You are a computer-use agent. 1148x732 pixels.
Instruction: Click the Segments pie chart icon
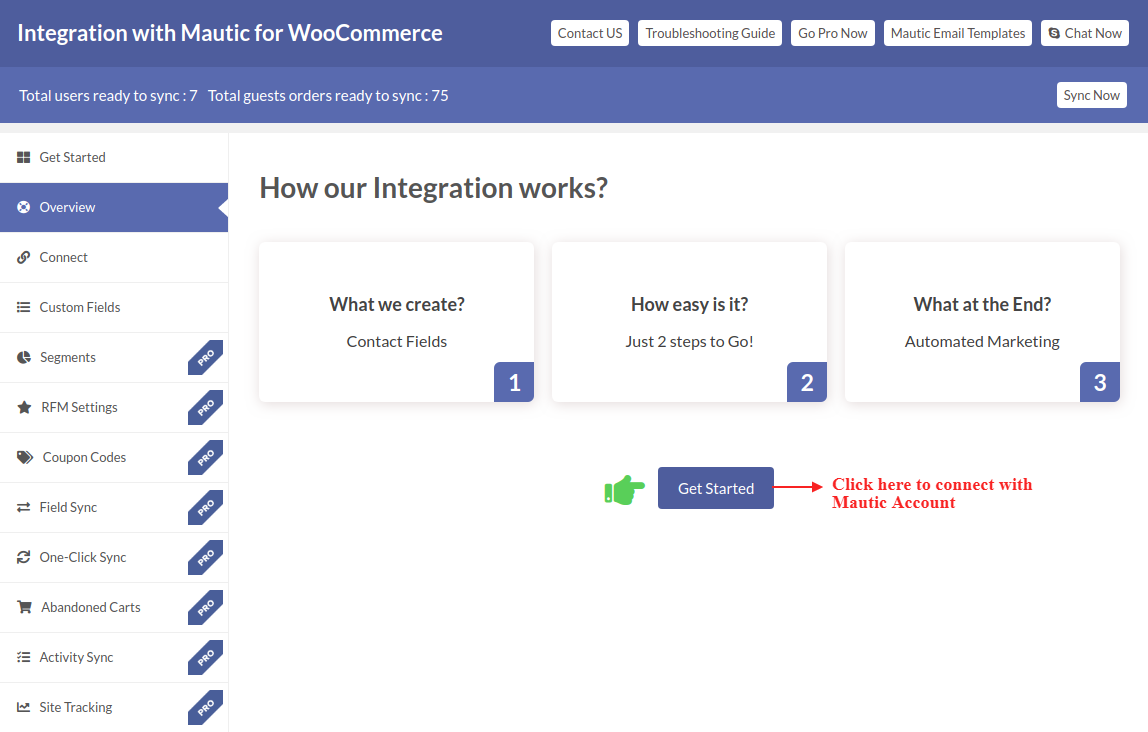point(24,357)
